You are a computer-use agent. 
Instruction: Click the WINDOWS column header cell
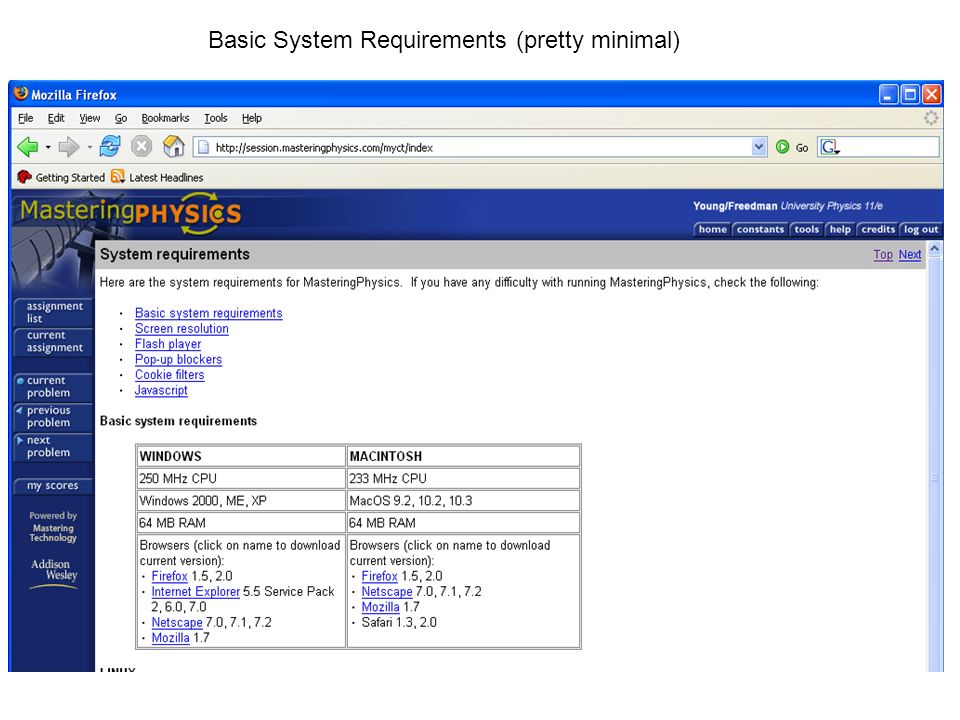(x=241, y=456)
